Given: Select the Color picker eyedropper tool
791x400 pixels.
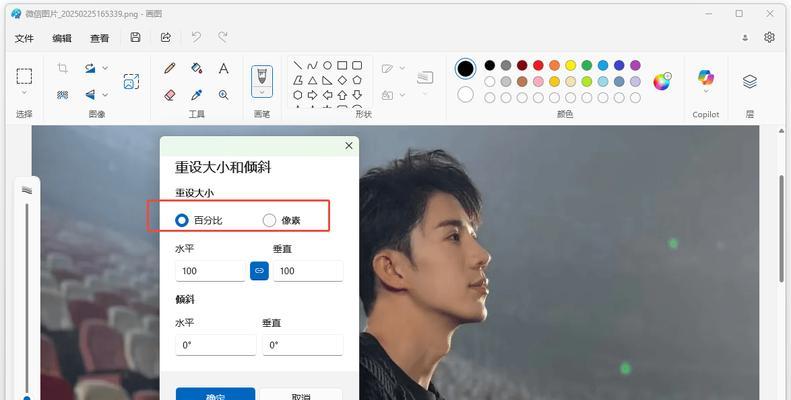Looking at the screenshot, I should (x=197, y=95).
